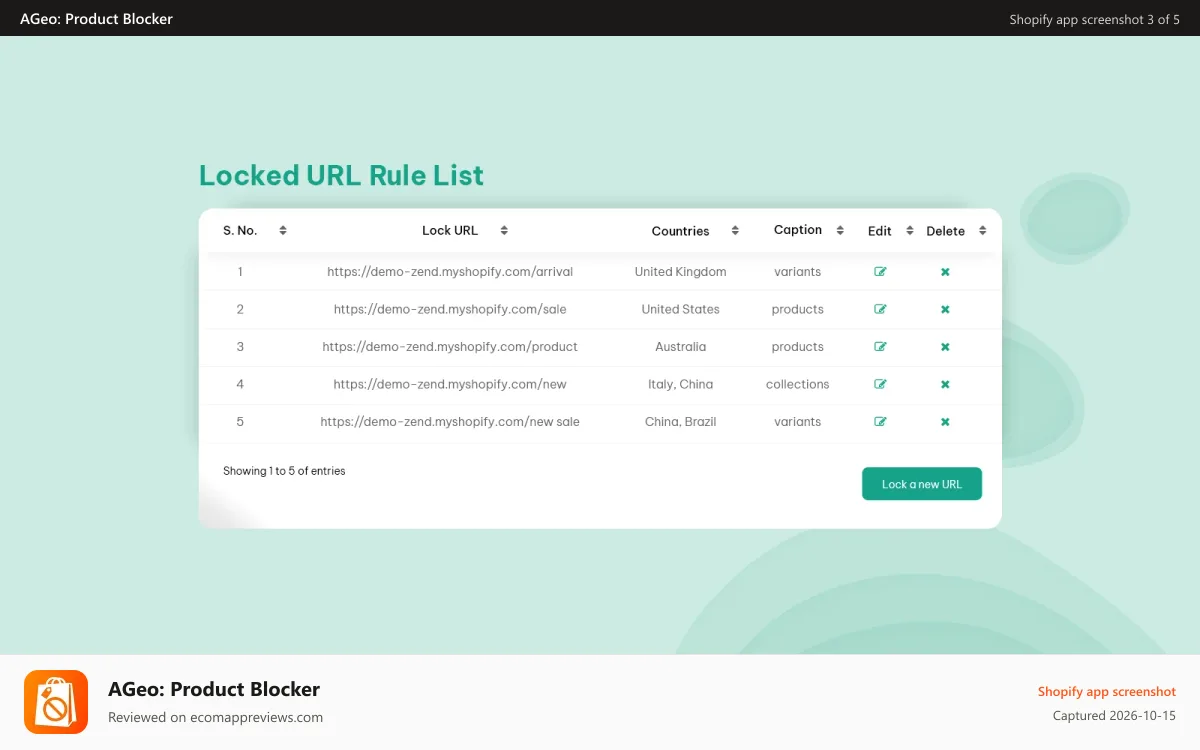Viewport: 1200px width, 750px height.
Task: Click serial number 1 cell
Action: tap(240, 272)
